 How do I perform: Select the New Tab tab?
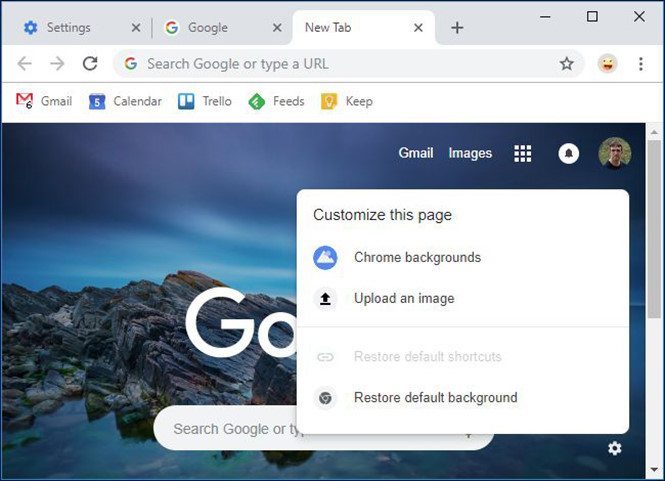[363, 28]
